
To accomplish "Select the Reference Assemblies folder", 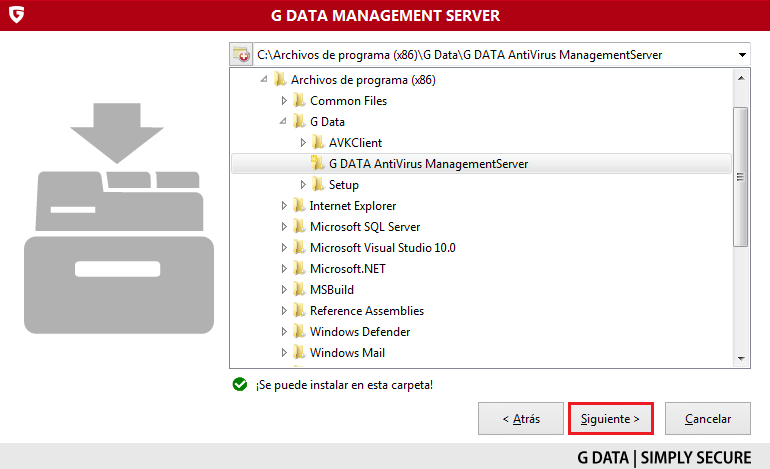I will point(366,311).
